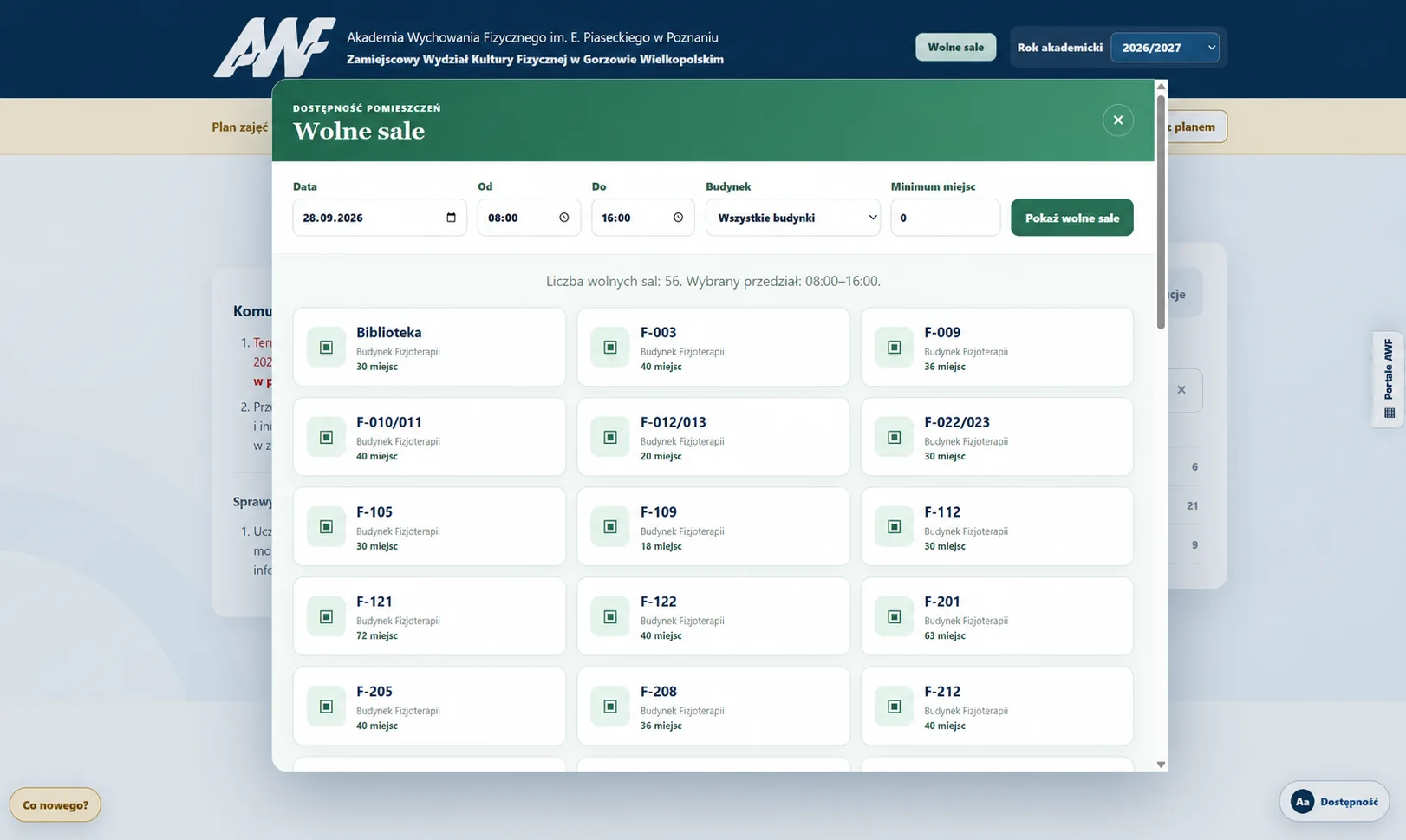The image size is (1406, 840).
Task: Expand the Budynek building dropdown
Action: point(793,218)
